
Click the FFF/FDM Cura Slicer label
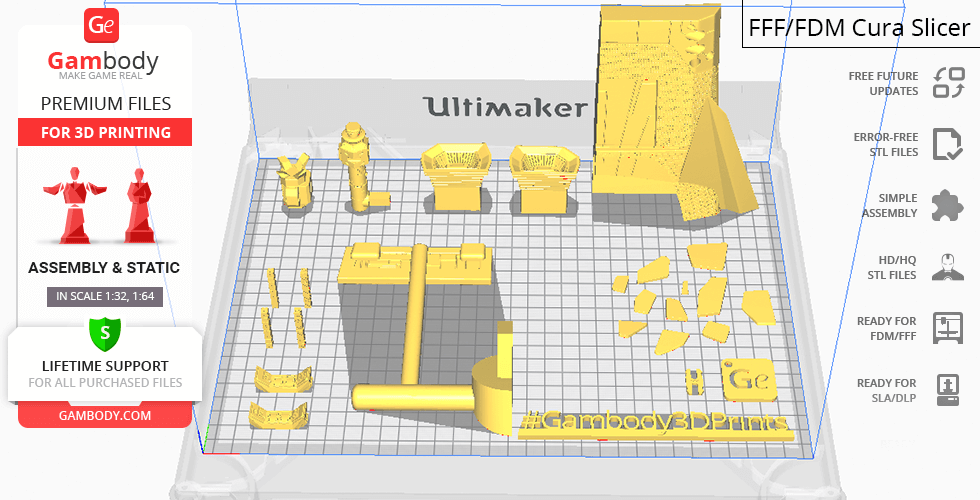pos(860,27)
